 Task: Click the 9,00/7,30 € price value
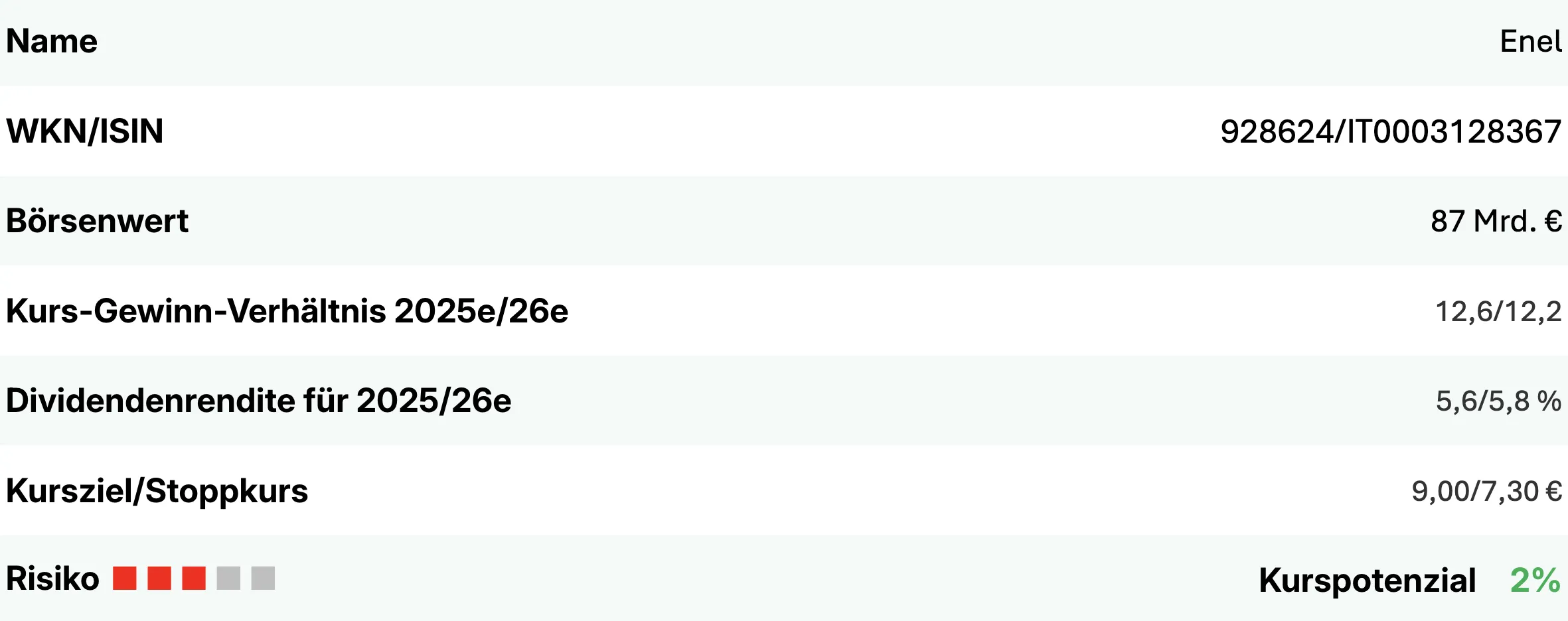1486,491
